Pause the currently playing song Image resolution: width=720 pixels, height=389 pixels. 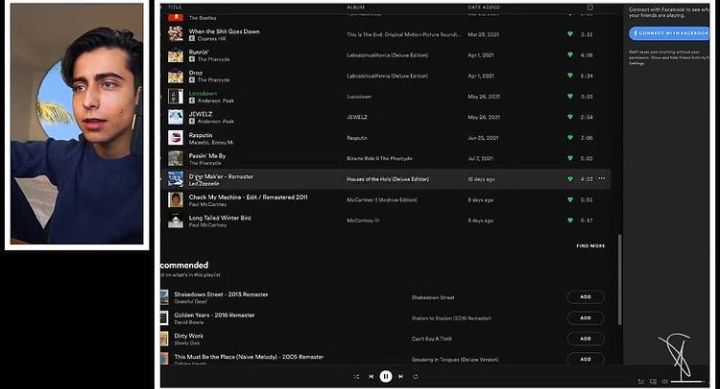pyautogui.click(x=386, y=377)
